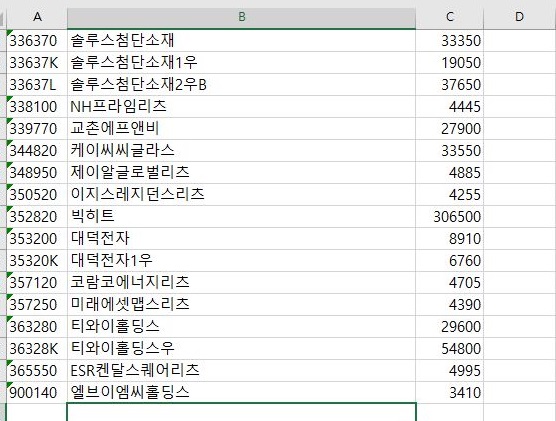Click the empty selected cell below 엘브이엠씨홀딩스

(x=241, y=412)
